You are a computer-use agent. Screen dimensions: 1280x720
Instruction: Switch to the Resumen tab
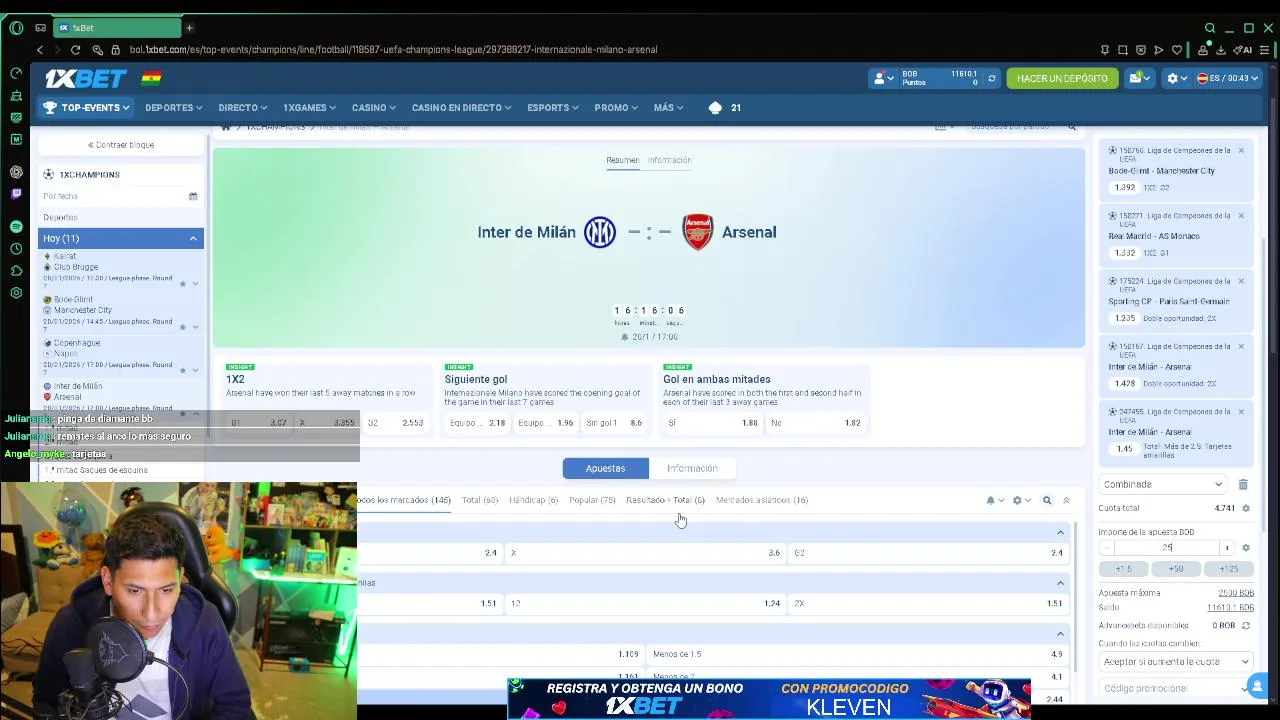click(x=622, y=160)
